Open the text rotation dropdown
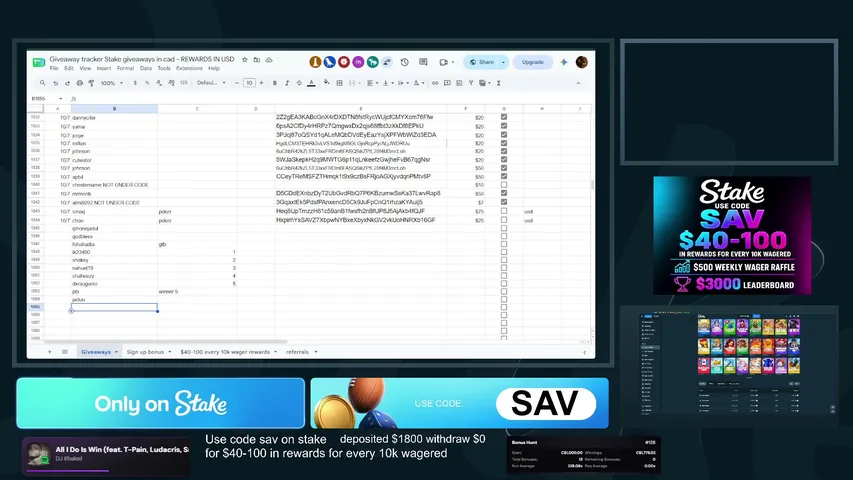 click(x=417, y=83)
